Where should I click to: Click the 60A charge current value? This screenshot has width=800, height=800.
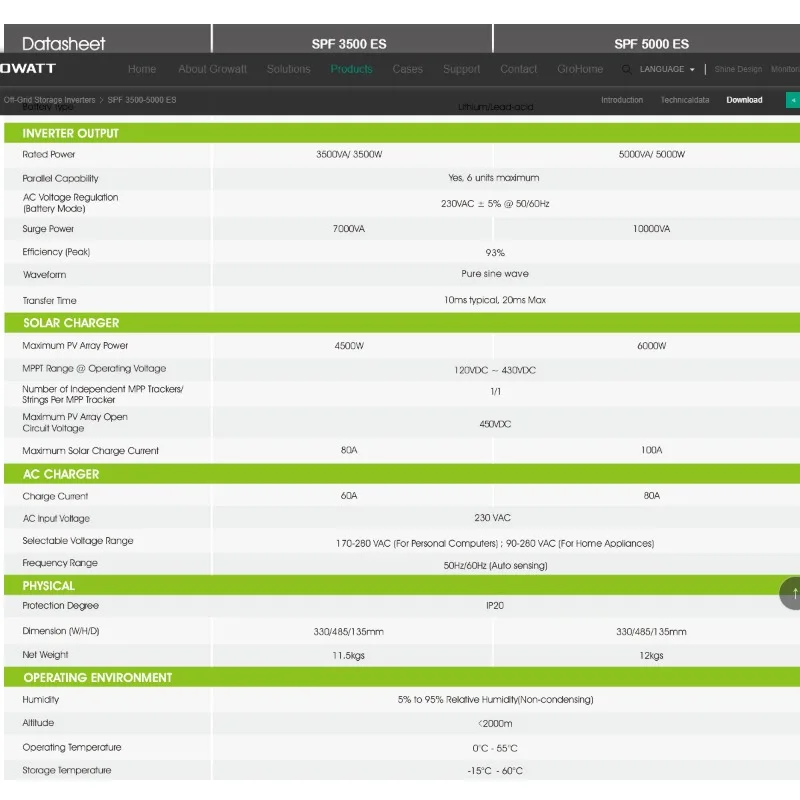349,495
